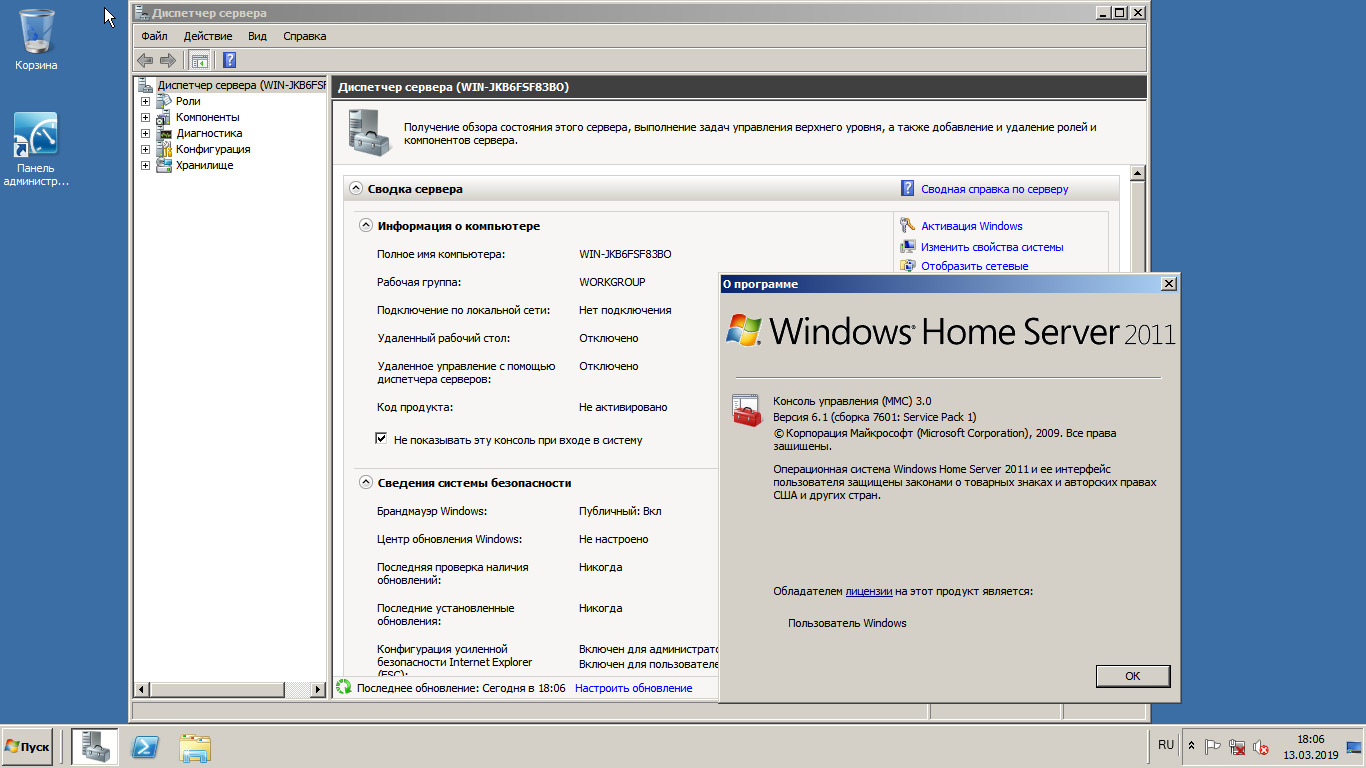Screen dimensions: 1366x768
Task: Click Настроить обновление link
Action: (633, 688)
